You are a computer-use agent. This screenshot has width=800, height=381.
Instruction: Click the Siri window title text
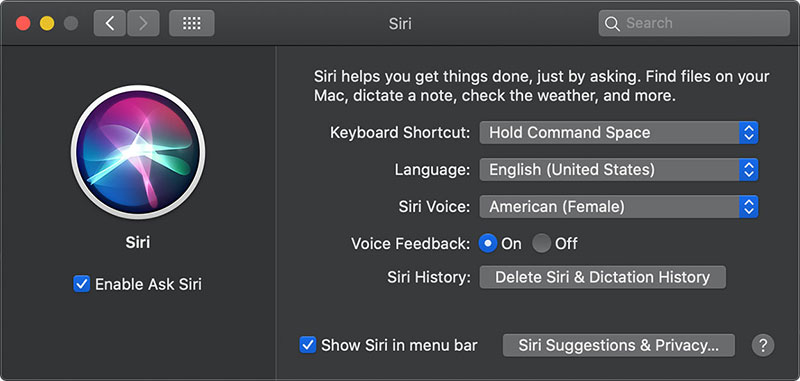[400, 23]
